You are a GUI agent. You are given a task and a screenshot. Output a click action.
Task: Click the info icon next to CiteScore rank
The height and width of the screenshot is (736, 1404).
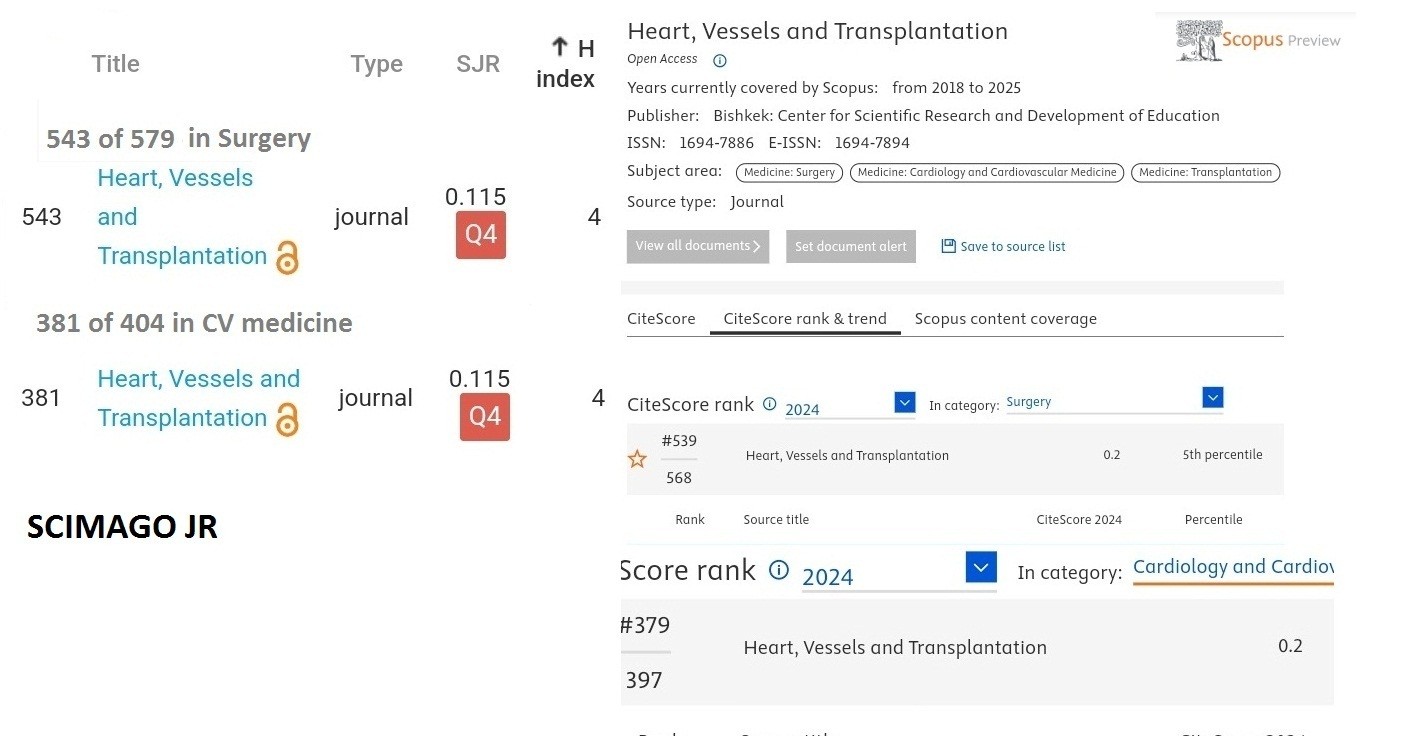click(769, 404)
